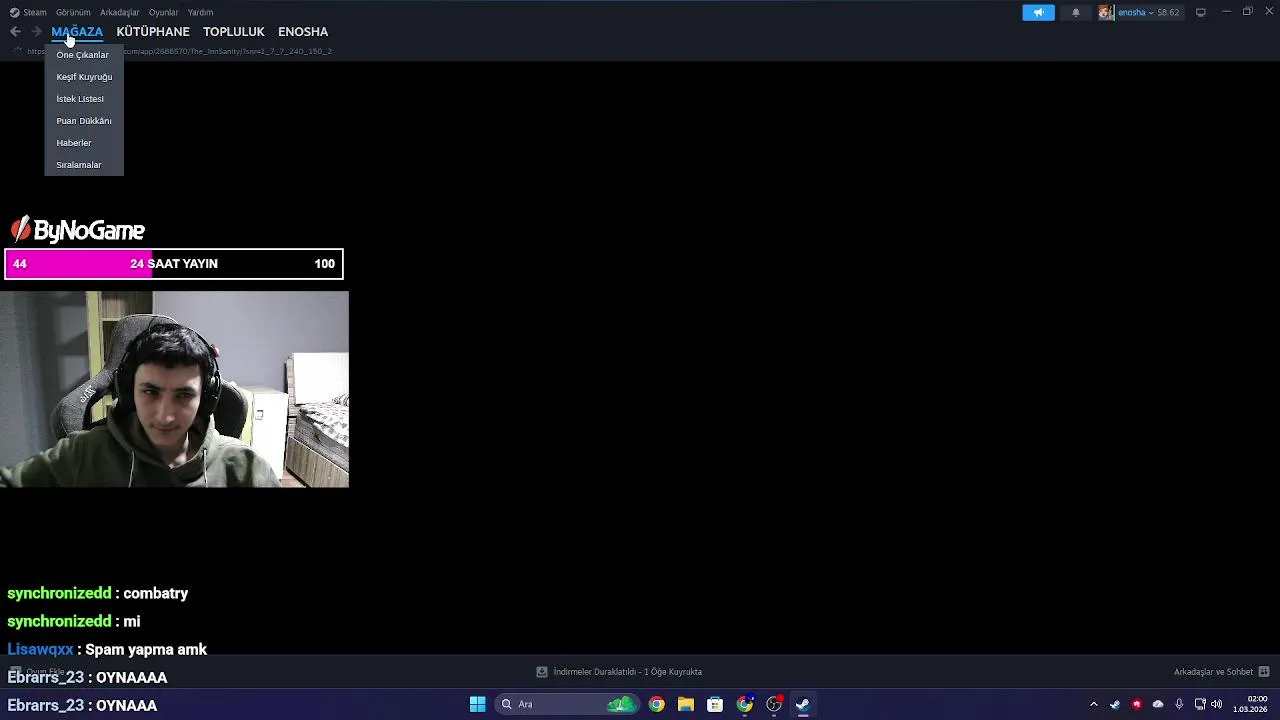Open the volume speaker tray icon

coord(1217,704)
